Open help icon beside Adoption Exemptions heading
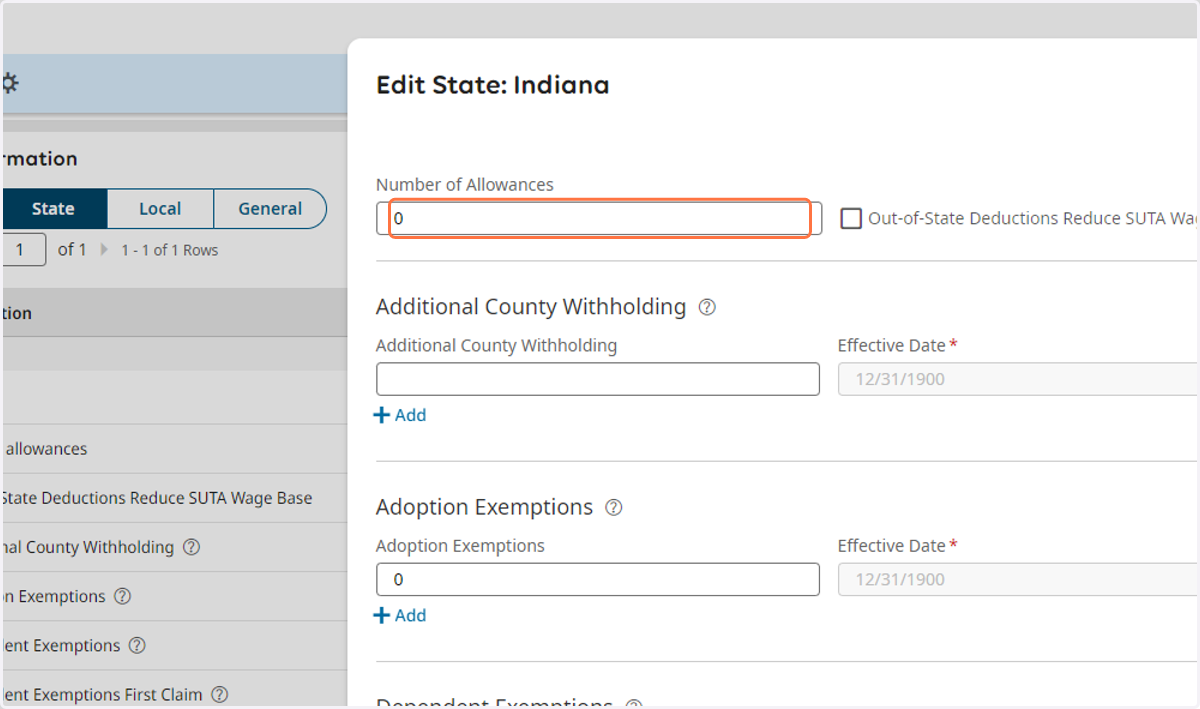 pos(614,508)
